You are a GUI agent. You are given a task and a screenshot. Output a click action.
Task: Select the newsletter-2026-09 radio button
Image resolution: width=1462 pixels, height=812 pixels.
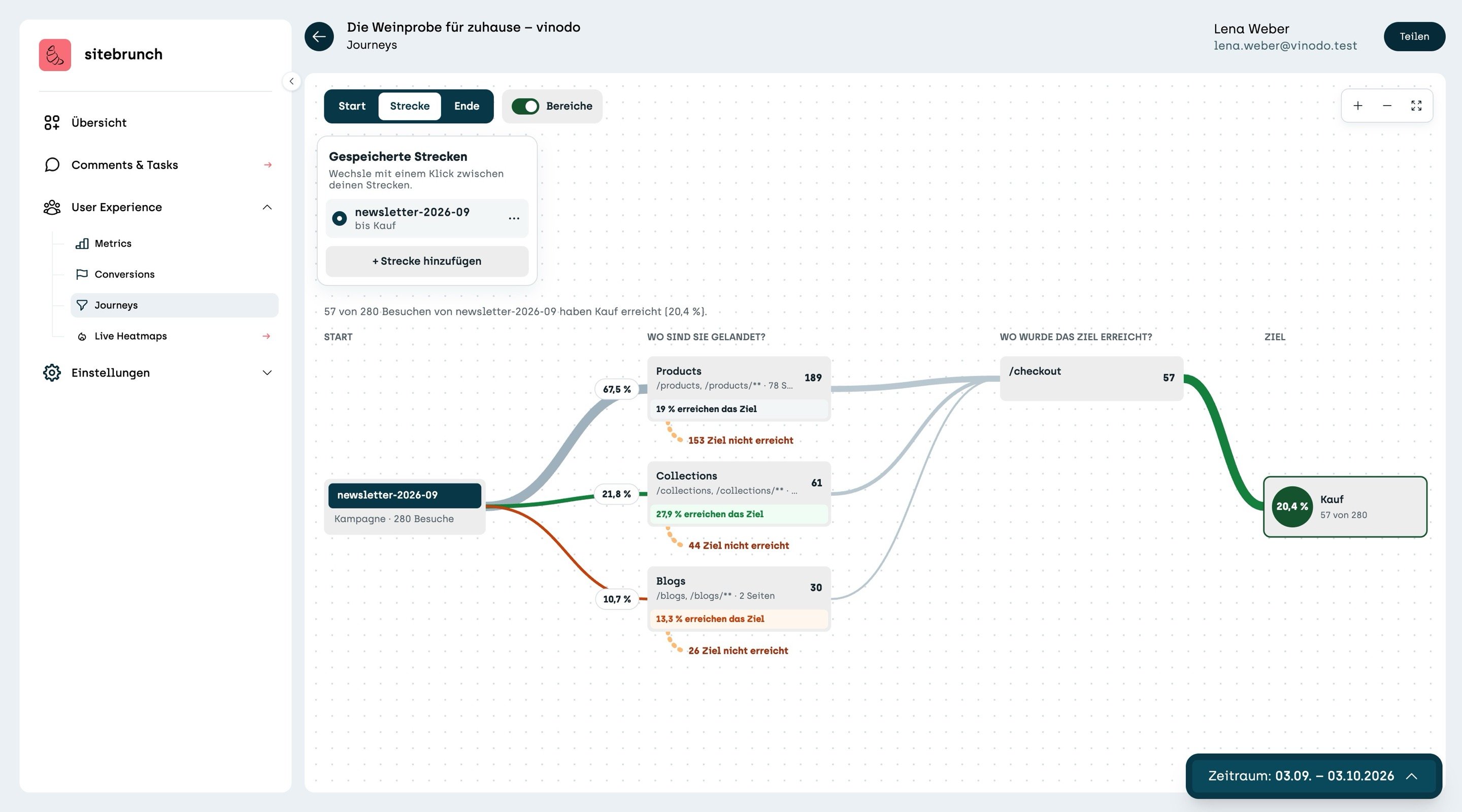[340, 218]
